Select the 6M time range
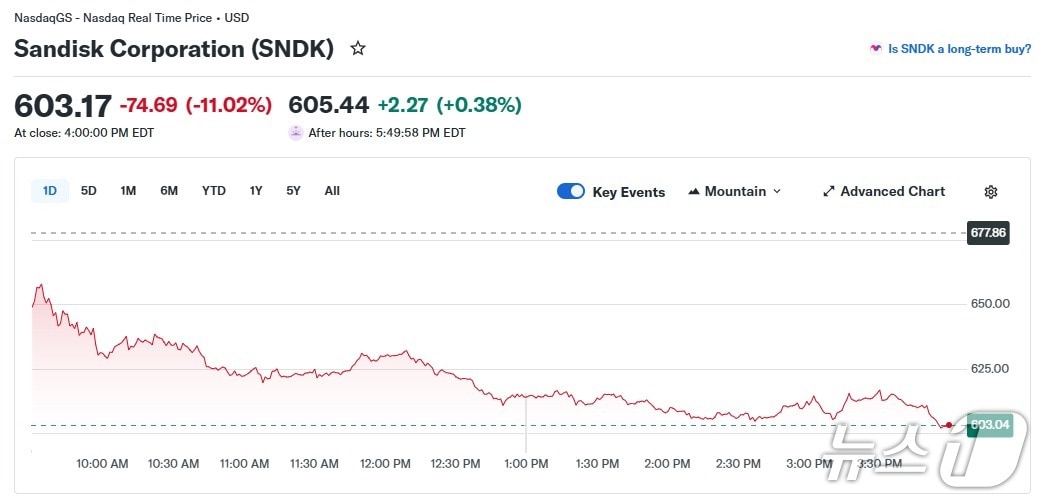Image resolution: width=1043 pixels, height=503 pixels. 169,191
